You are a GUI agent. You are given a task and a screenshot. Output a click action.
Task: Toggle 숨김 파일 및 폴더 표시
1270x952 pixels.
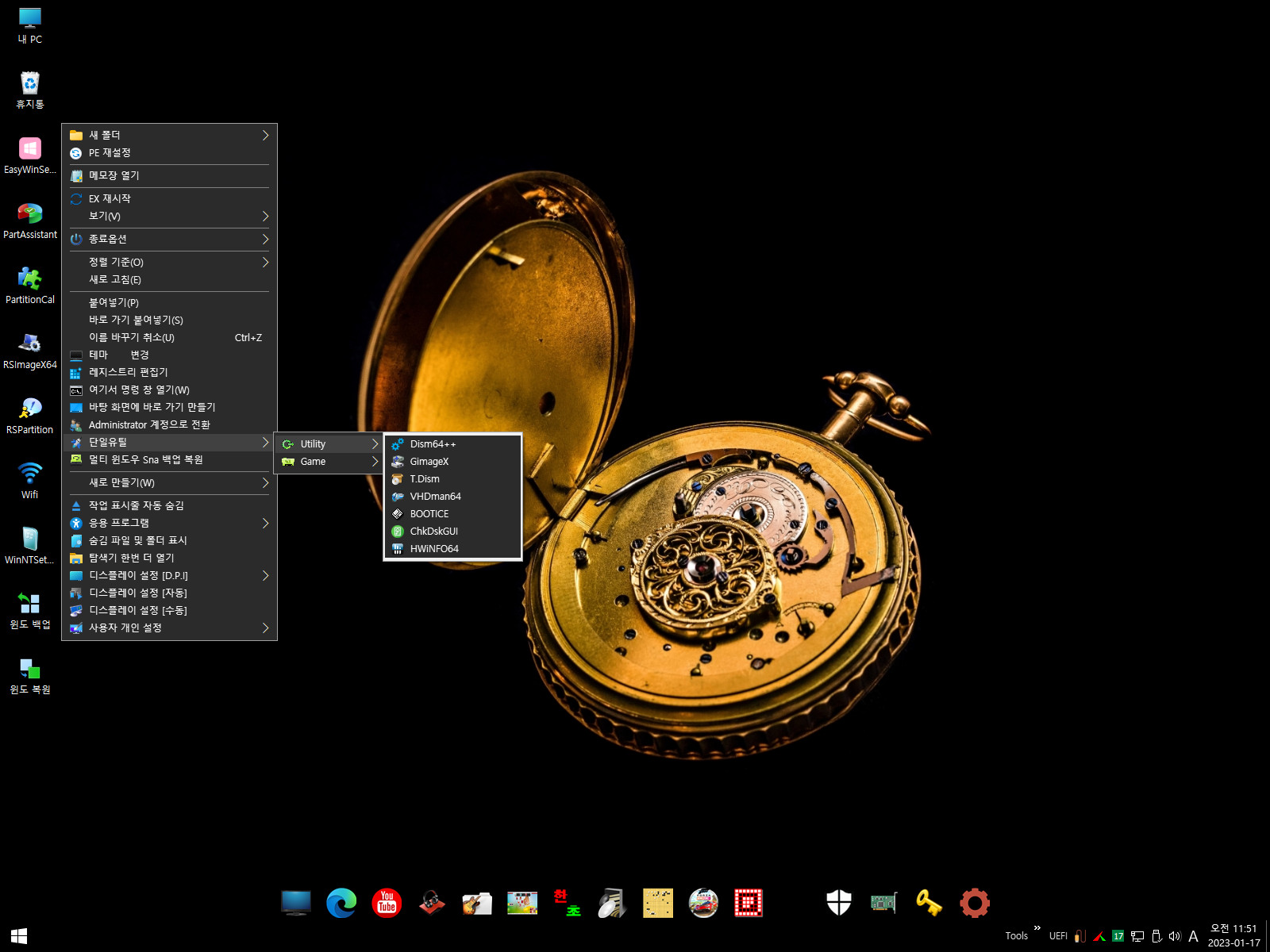coord(169,541)
